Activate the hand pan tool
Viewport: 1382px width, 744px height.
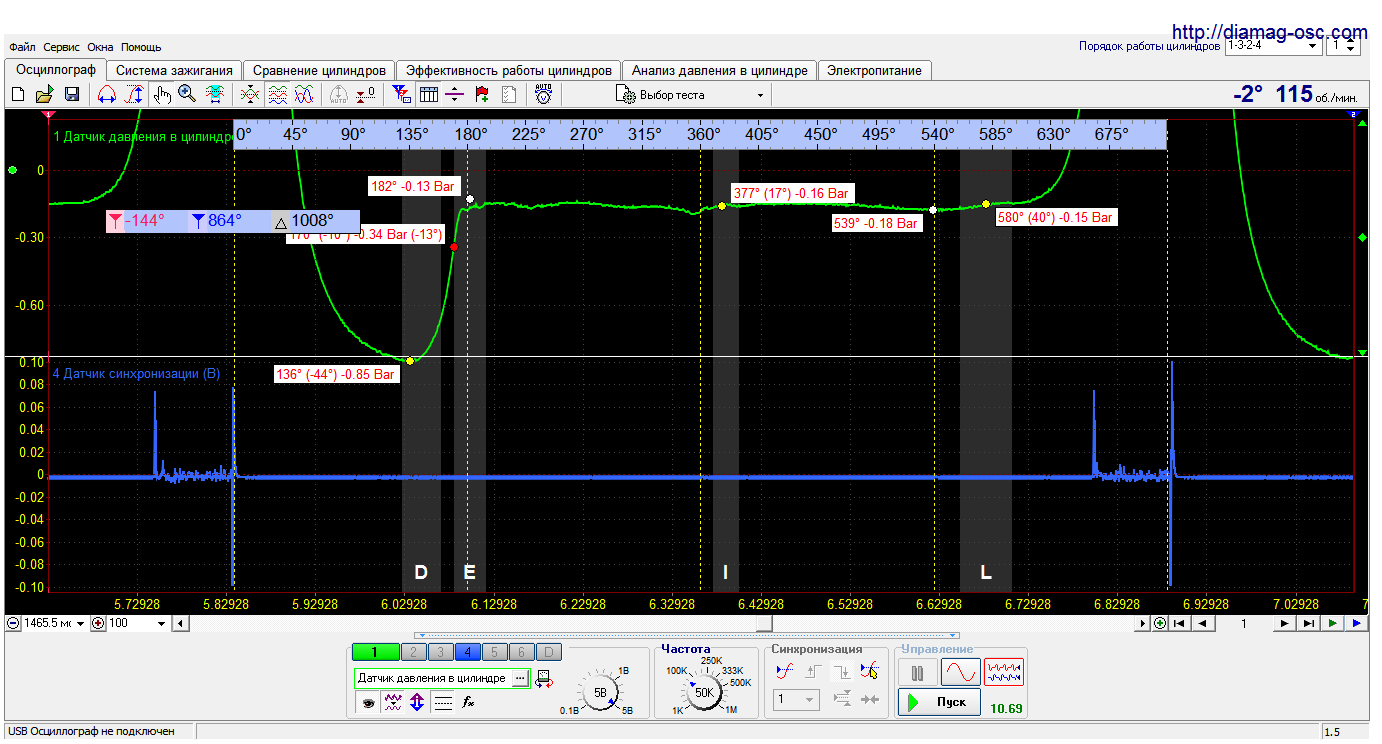(162, 95)
